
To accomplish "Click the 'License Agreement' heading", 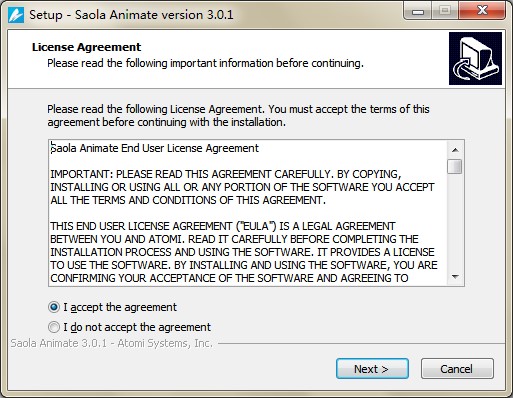I will click(x=87, y=47).
